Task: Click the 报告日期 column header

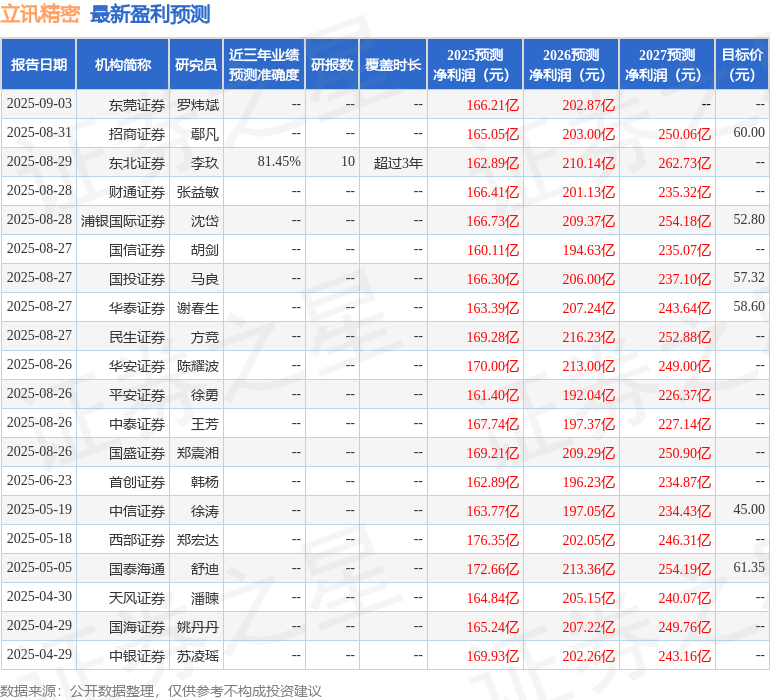Action: pyautogui.click(x=39, y=65)
